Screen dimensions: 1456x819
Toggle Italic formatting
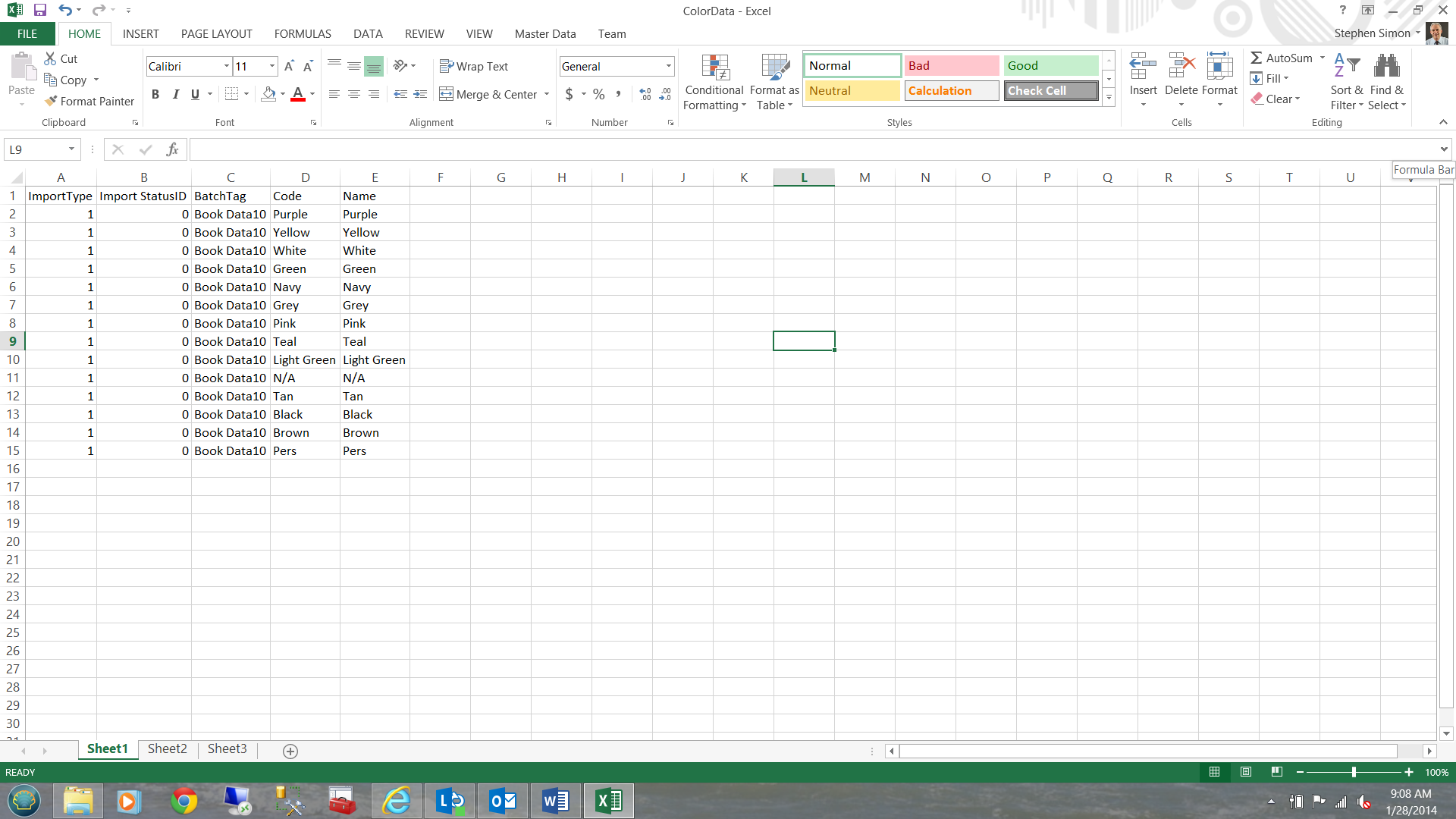(175, 94)
